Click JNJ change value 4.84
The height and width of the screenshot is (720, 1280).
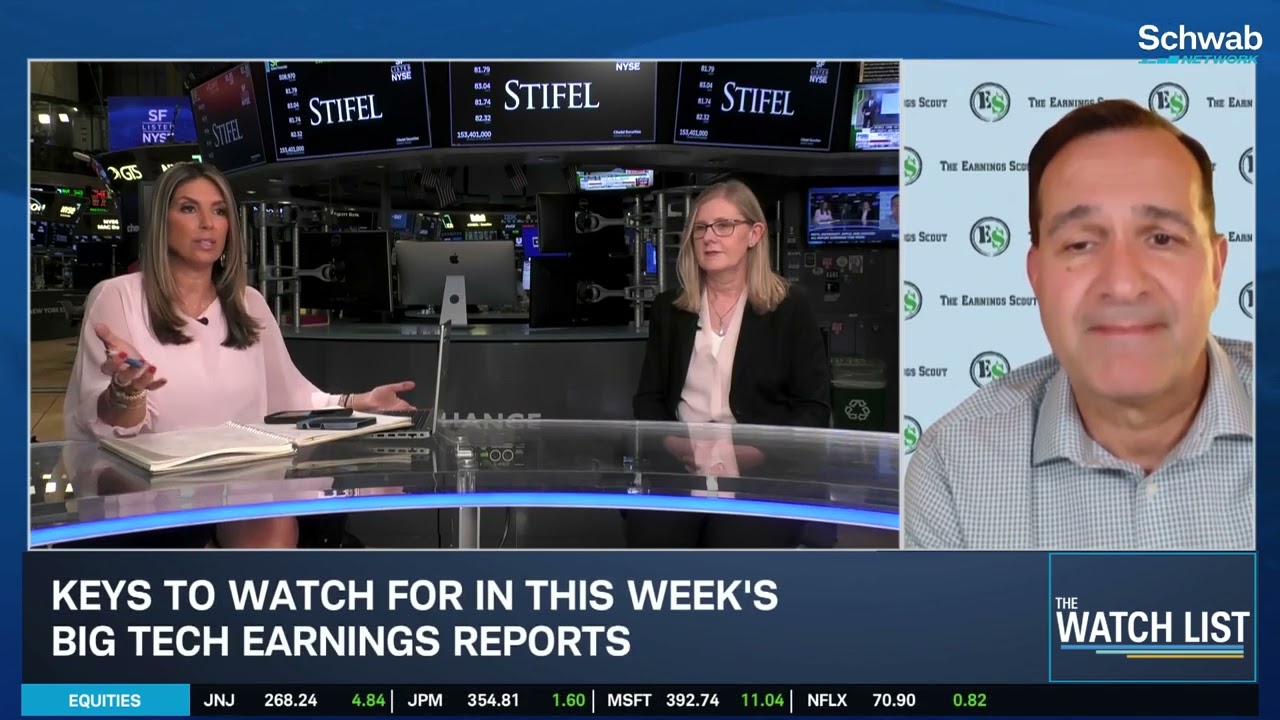tap(368, 700)
